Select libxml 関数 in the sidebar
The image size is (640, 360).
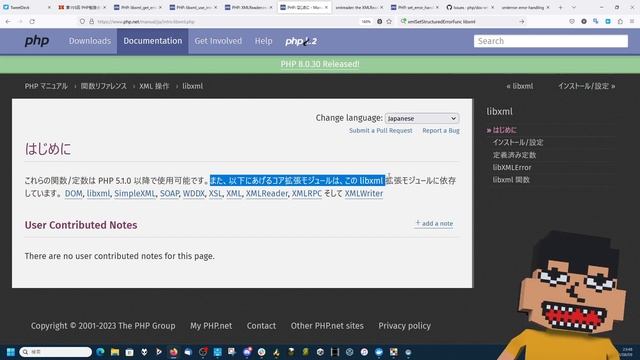pos(511,180)
